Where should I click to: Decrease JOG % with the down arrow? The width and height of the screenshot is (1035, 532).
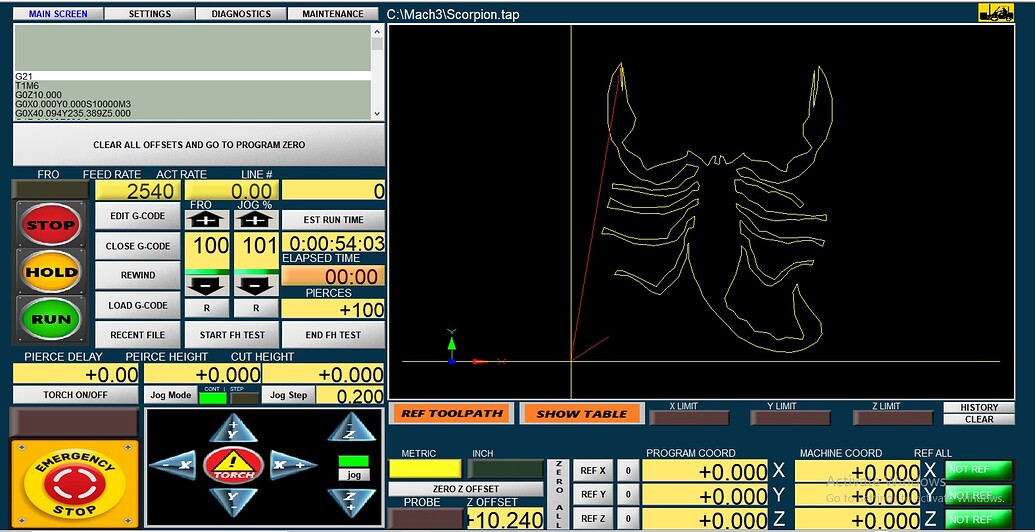[x=256, y=286]
